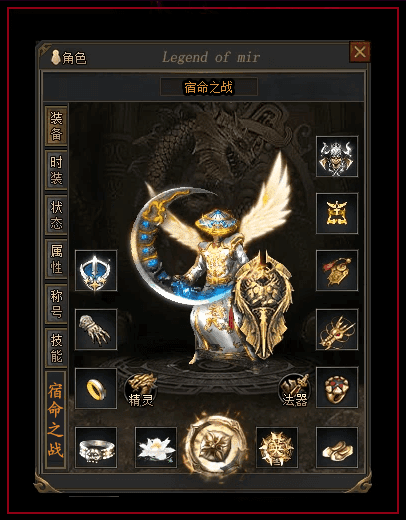Click the golden sunburst emblem slot
This screenshot has height=520, width=406.
point(277,447)
